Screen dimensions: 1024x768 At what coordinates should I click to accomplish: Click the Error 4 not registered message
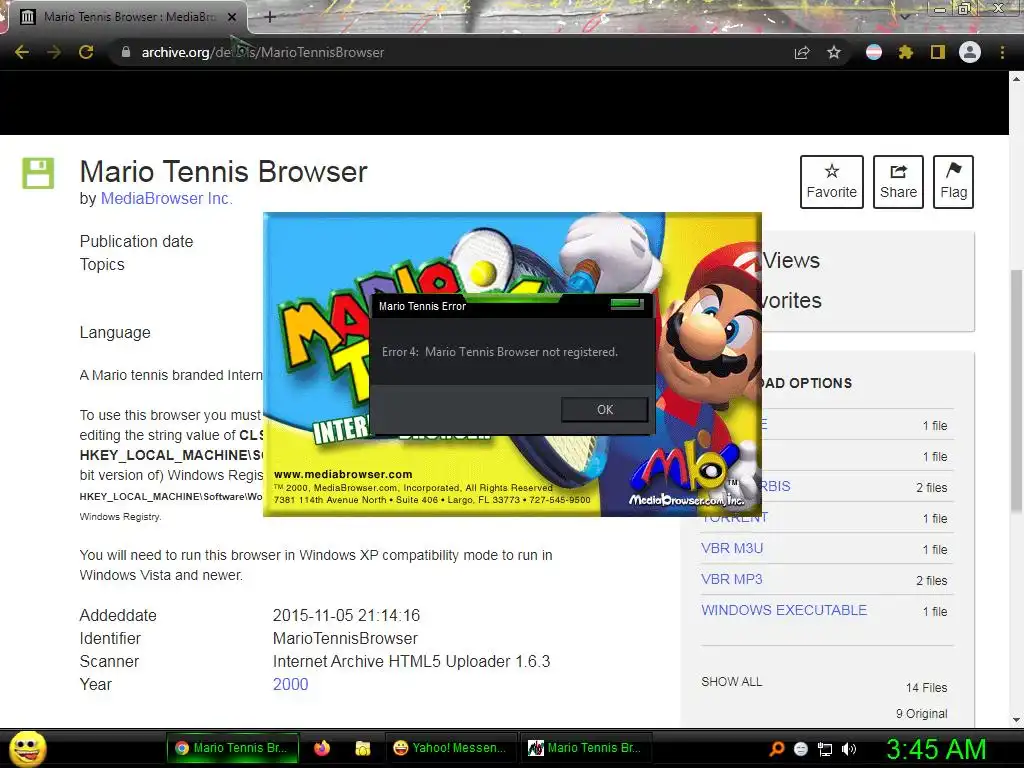(500, 352)
